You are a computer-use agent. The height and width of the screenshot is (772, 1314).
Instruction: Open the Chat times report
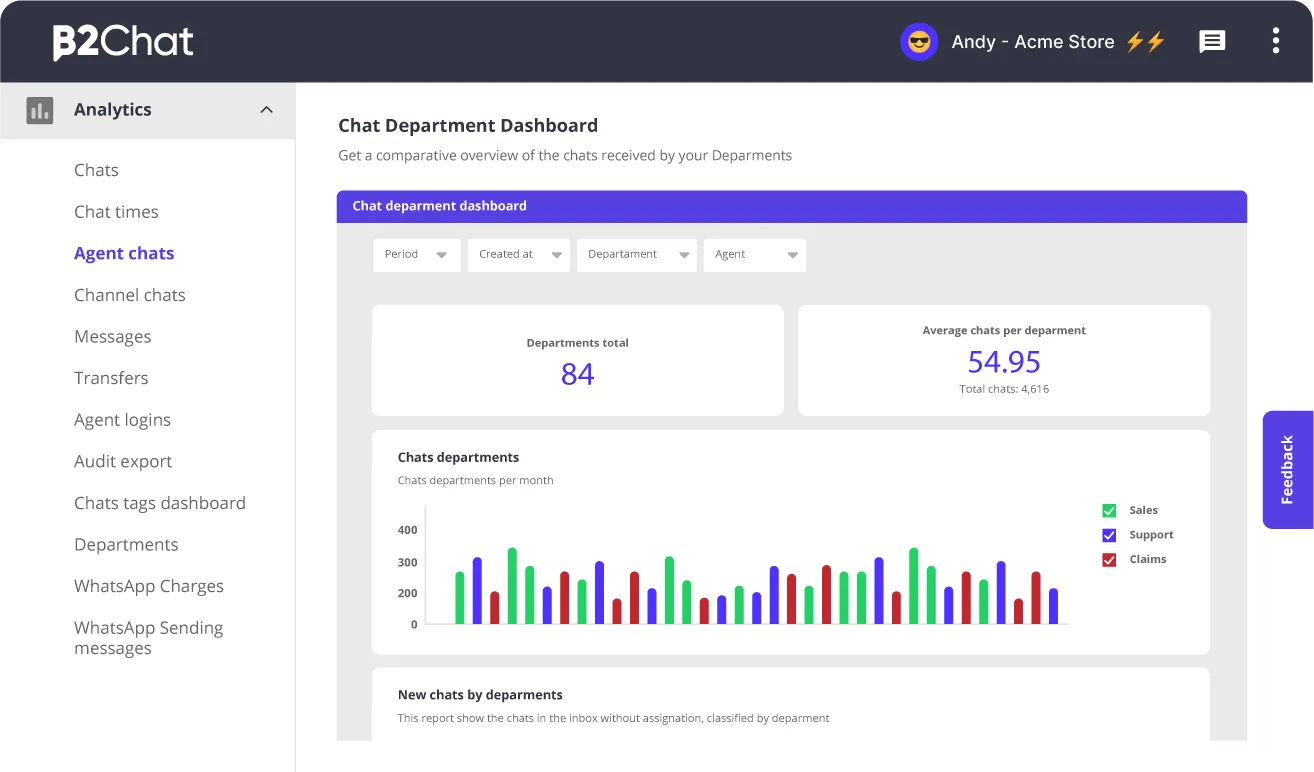[116, 212]
